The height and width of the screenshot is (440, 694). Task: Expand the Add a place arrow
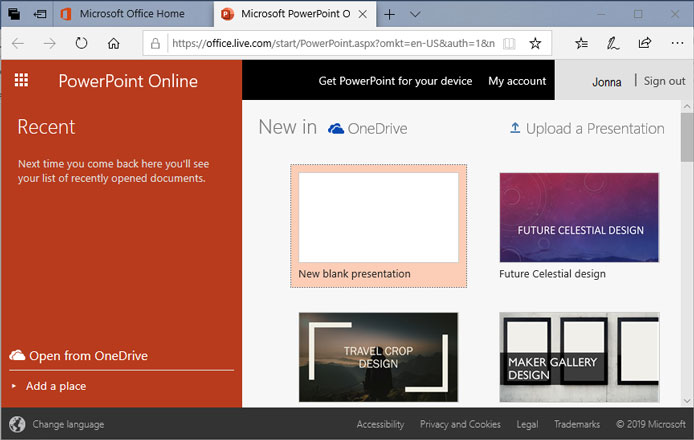point(14,386)
